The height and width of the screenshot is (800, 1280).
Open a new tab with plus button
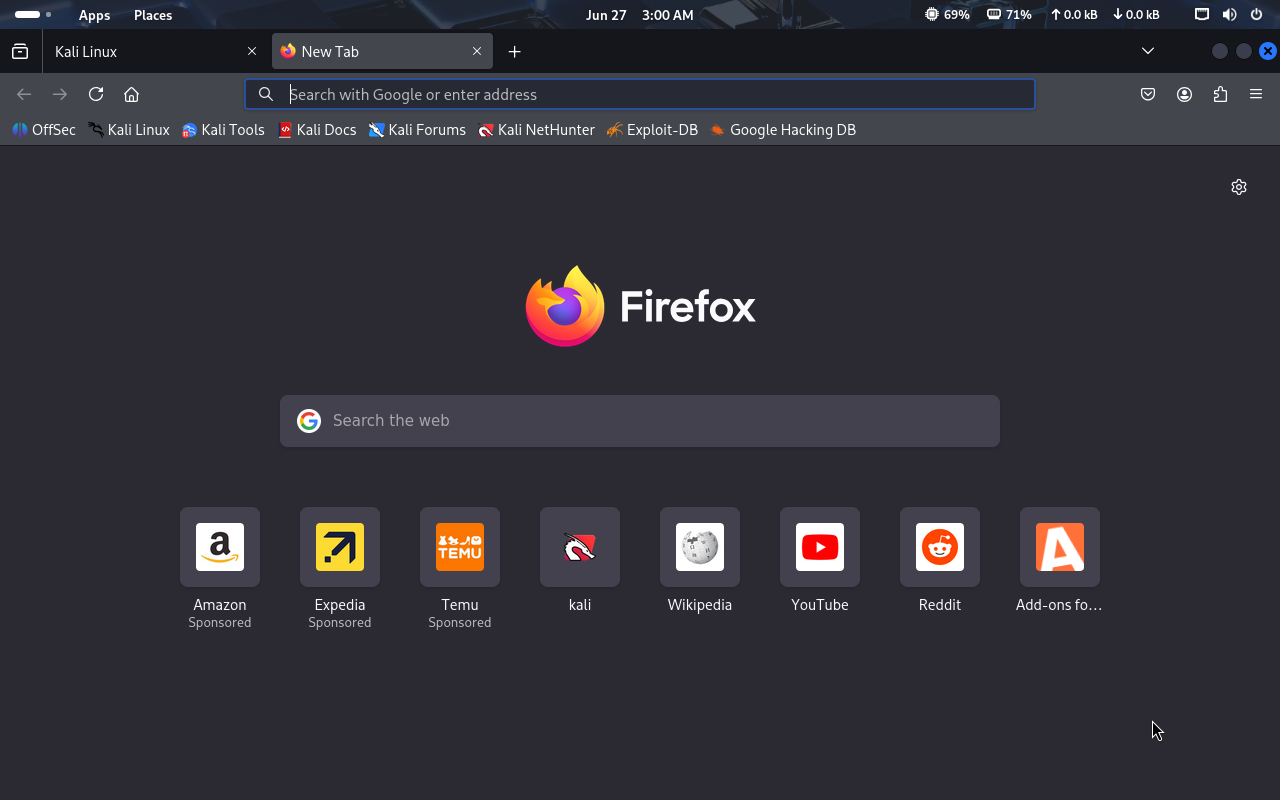[x=514, y=51]
